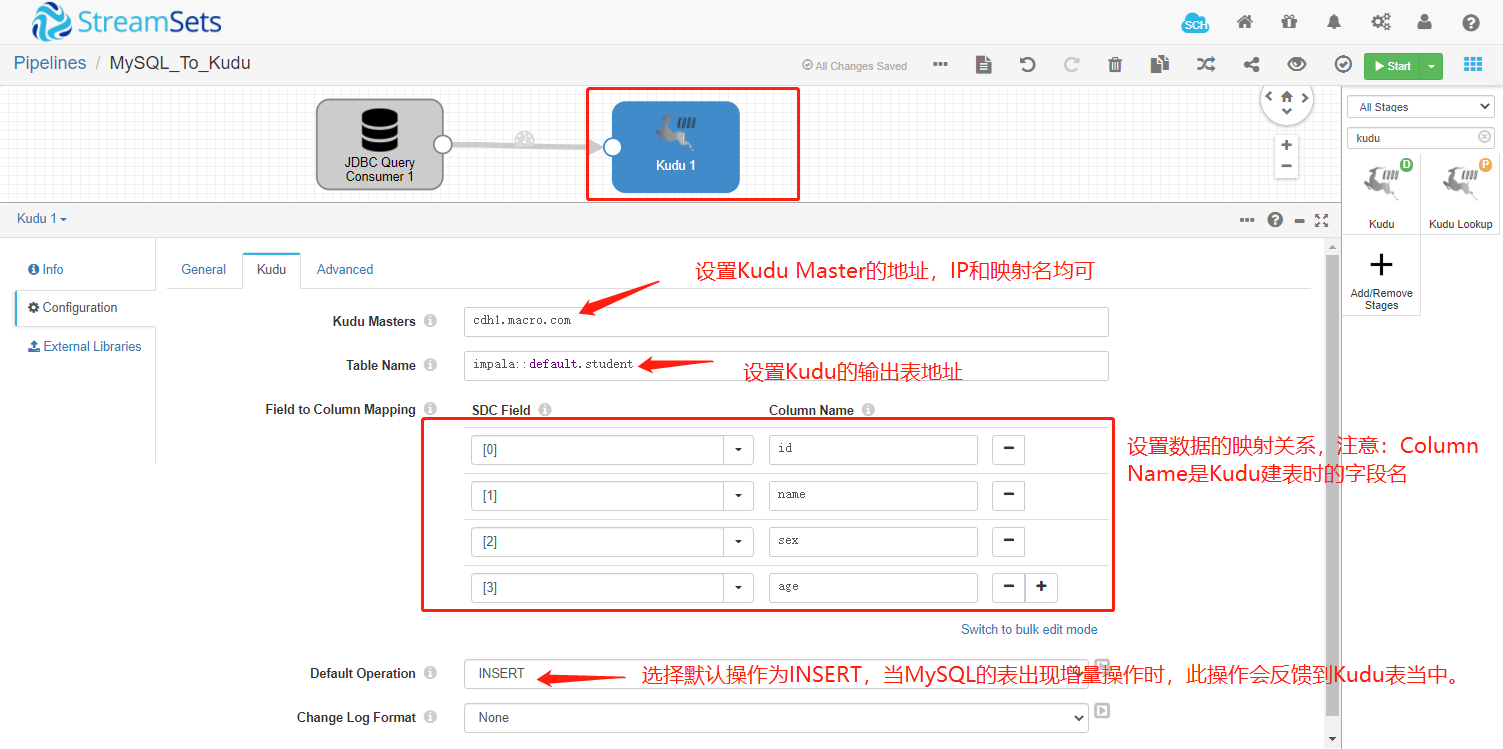Edit the Table Name input field
The width and height of the screenshot is (1503, 749).
pos(786,365)
